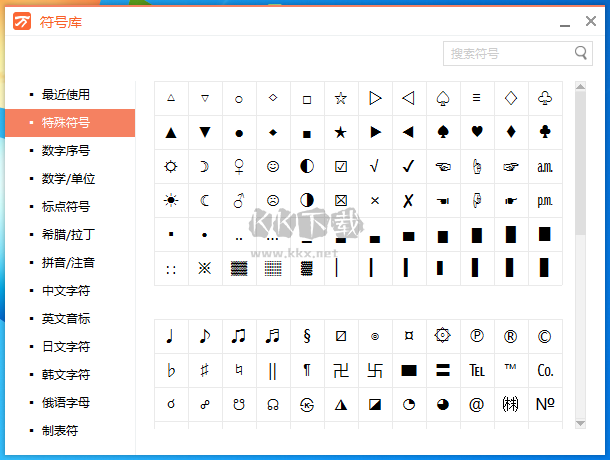Pick the pilcrow ¶ symbol
Image resolution: width=610 pixels, height=460 pixels.
[307, 370]
